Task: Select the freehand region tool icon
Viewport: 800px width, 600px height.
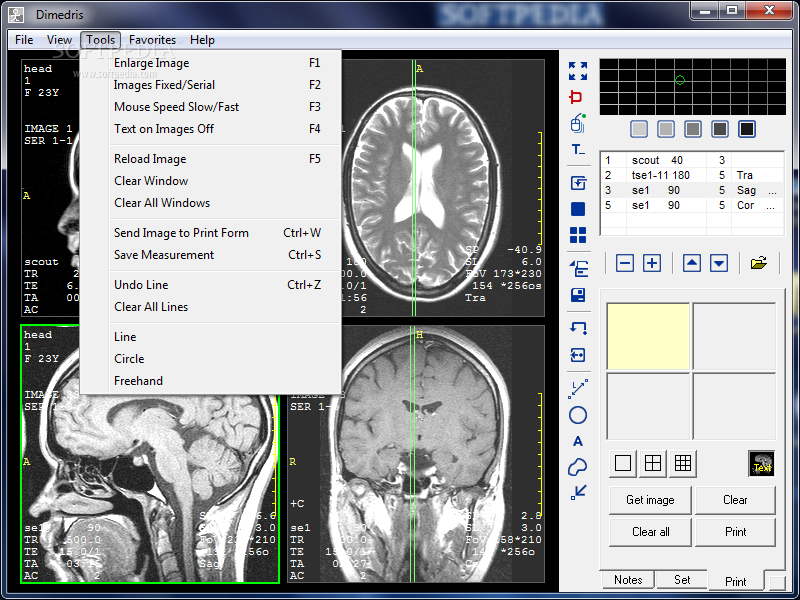Action: (578, 467)
